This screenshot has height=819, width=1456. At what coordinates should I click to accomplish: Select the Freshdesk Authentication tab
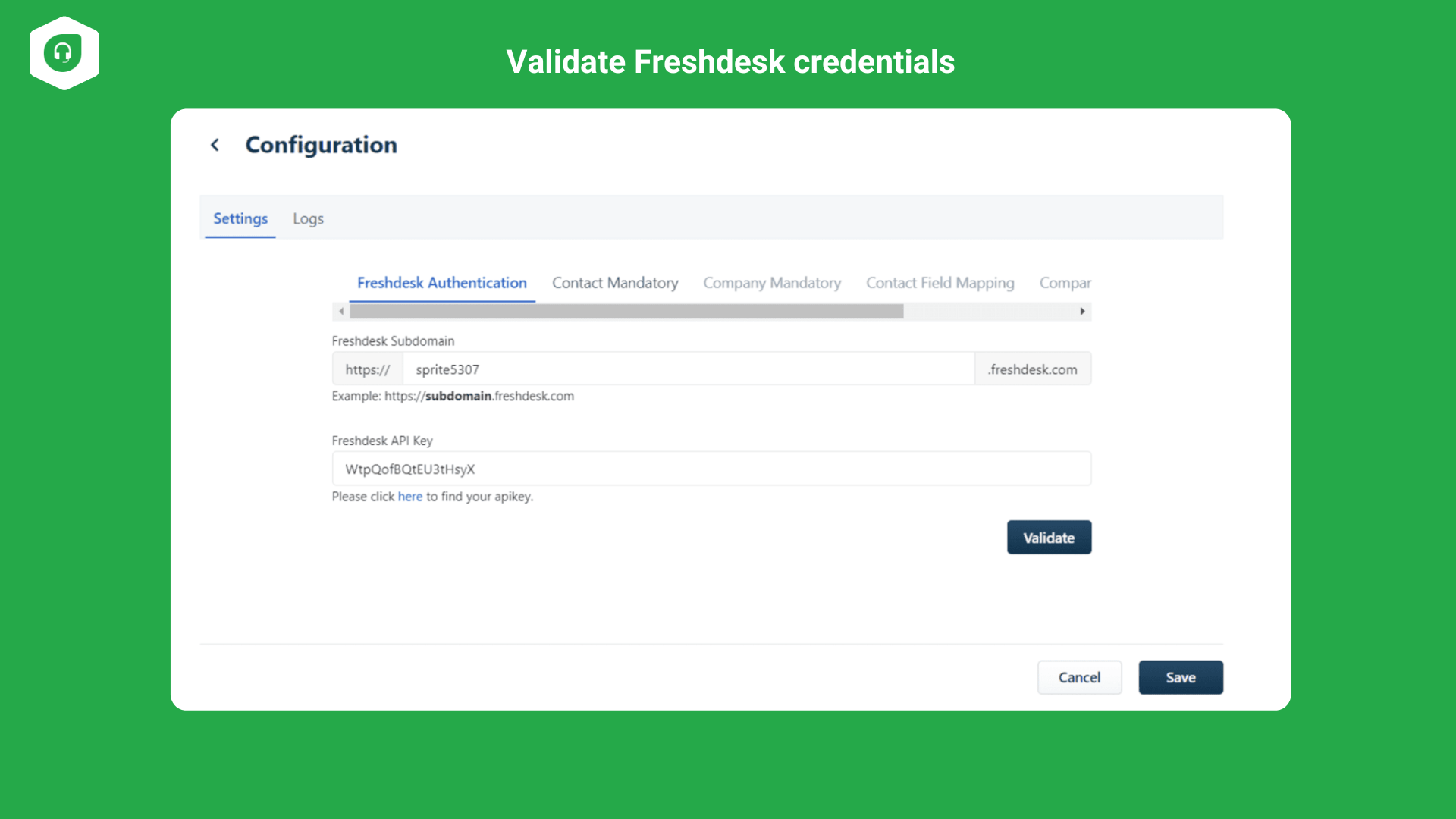[x=442, y=283]
